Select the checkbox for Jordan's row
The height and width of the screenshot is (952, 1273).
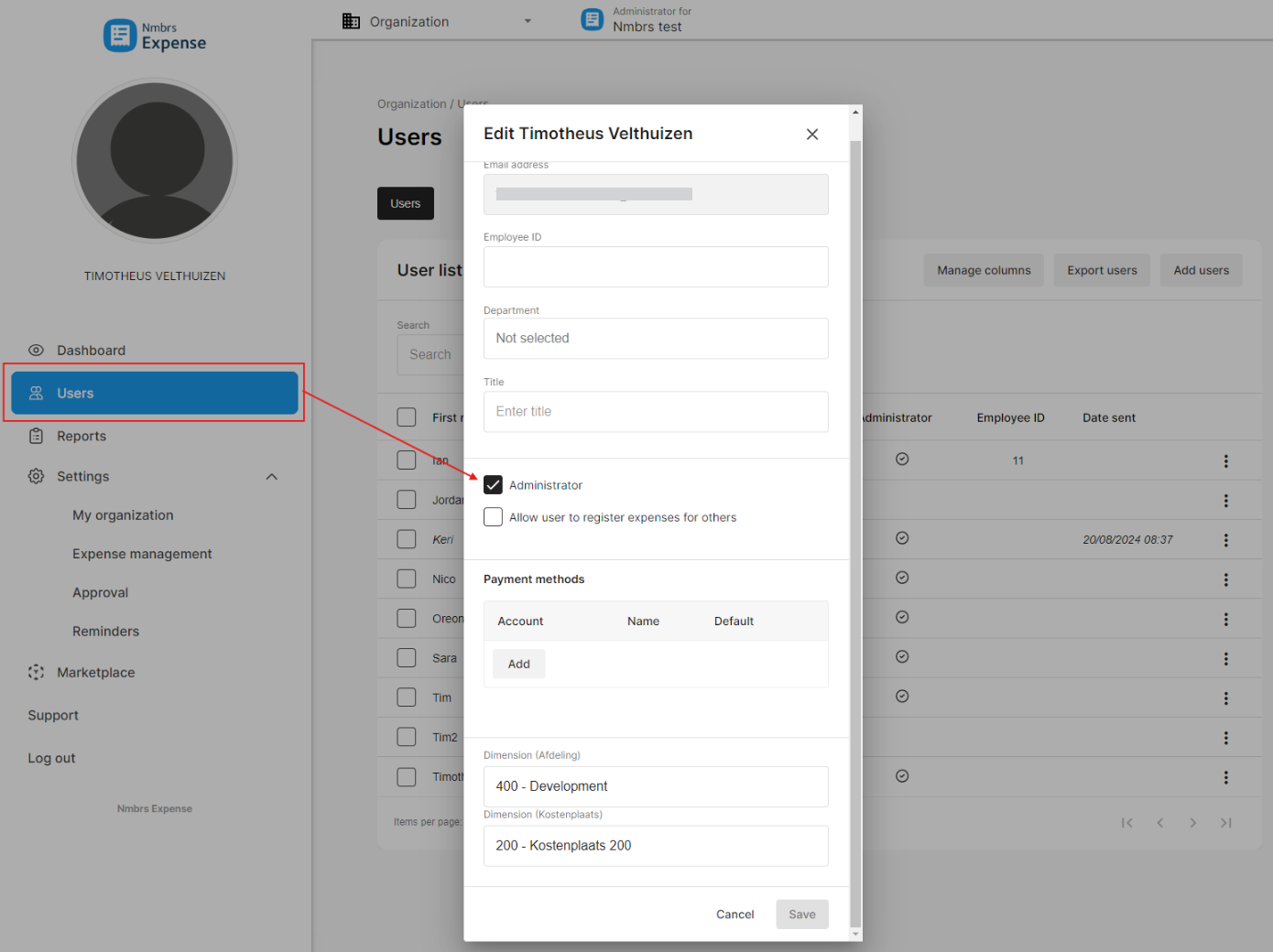(407, 500)
